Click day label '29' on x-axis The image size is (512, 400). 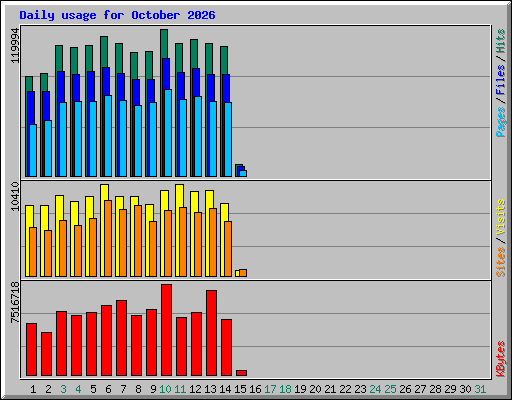point(450,389)
